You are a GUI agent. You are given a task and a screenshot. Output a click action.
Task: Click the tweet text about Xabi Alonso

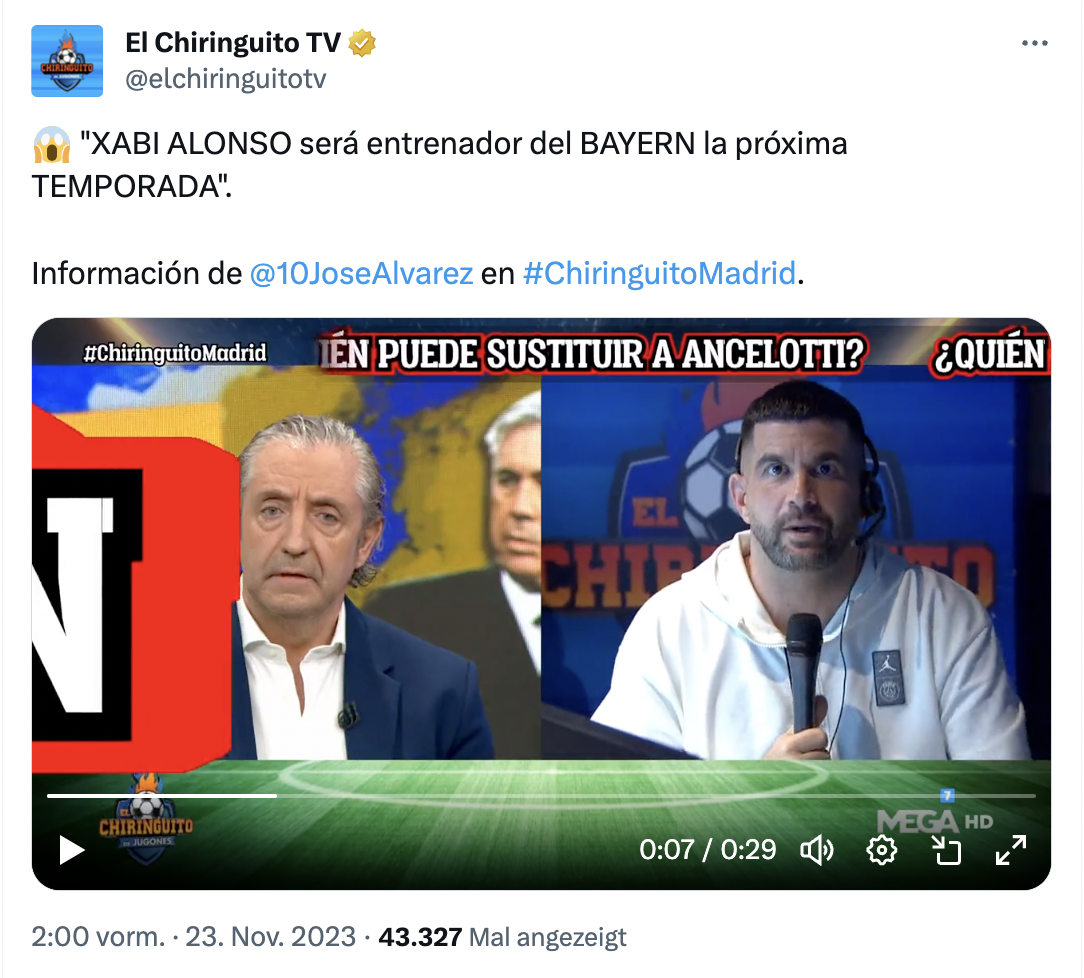(440, 164)
